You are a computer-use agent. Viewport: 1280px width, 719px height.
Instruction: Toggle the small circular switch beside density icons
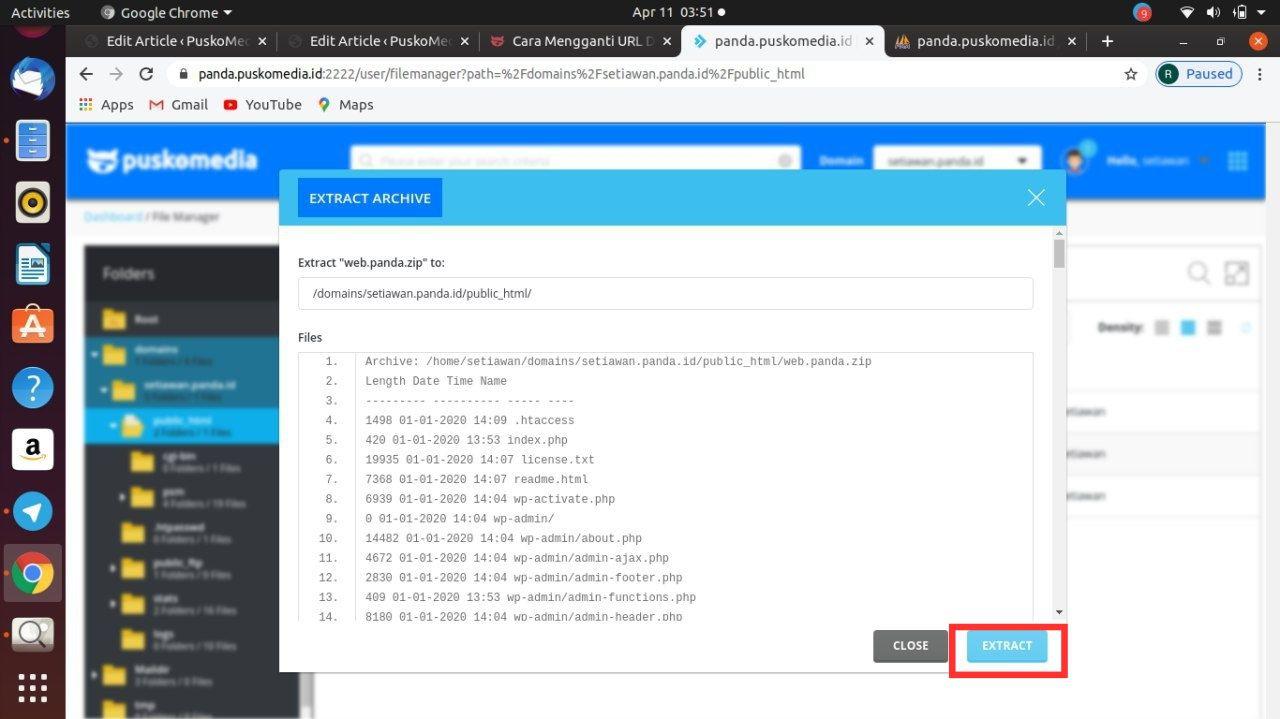pyautogui.click(x=1246, y=327)
